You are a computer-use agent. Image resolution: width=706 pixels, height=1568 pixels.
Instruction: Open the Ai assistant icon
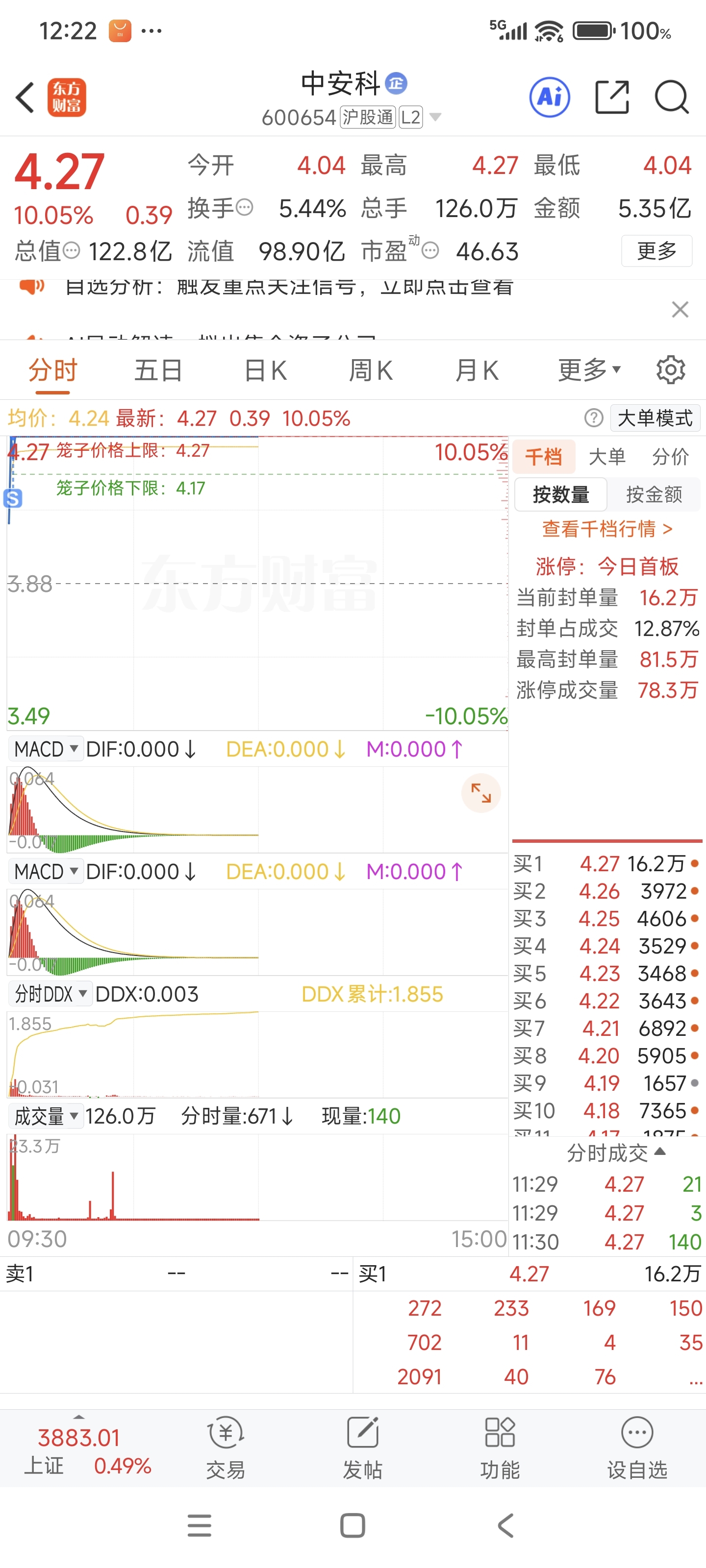(x=550, y=98)
